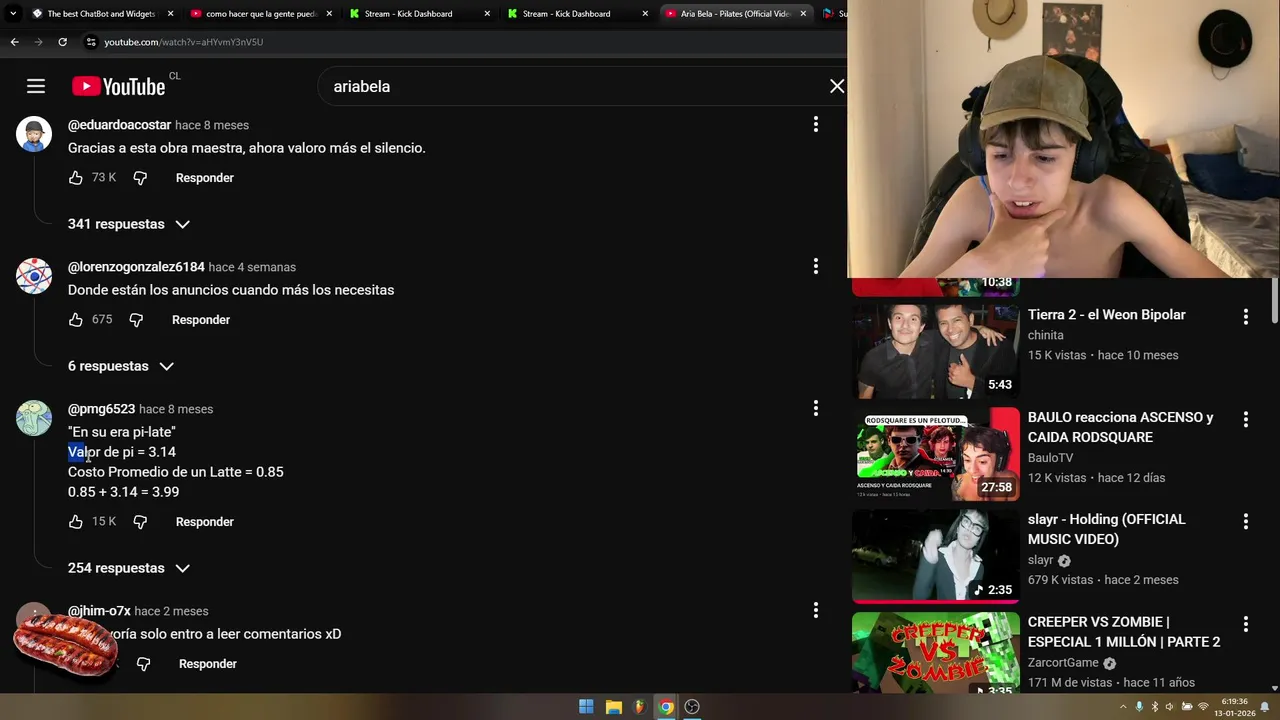The image size is (1280, 720).
Task: Open @eduardoacostar channel link
Action: click(x=119, y=125)
